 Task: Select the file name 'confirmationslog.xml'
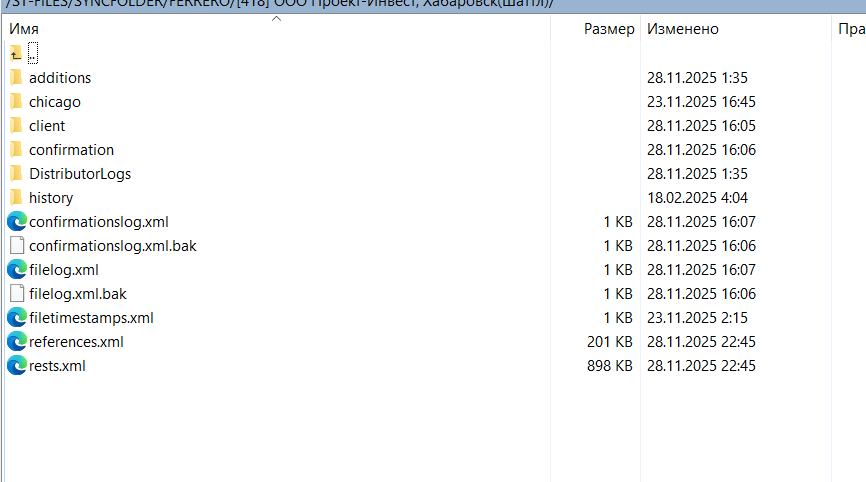[99, 222]
